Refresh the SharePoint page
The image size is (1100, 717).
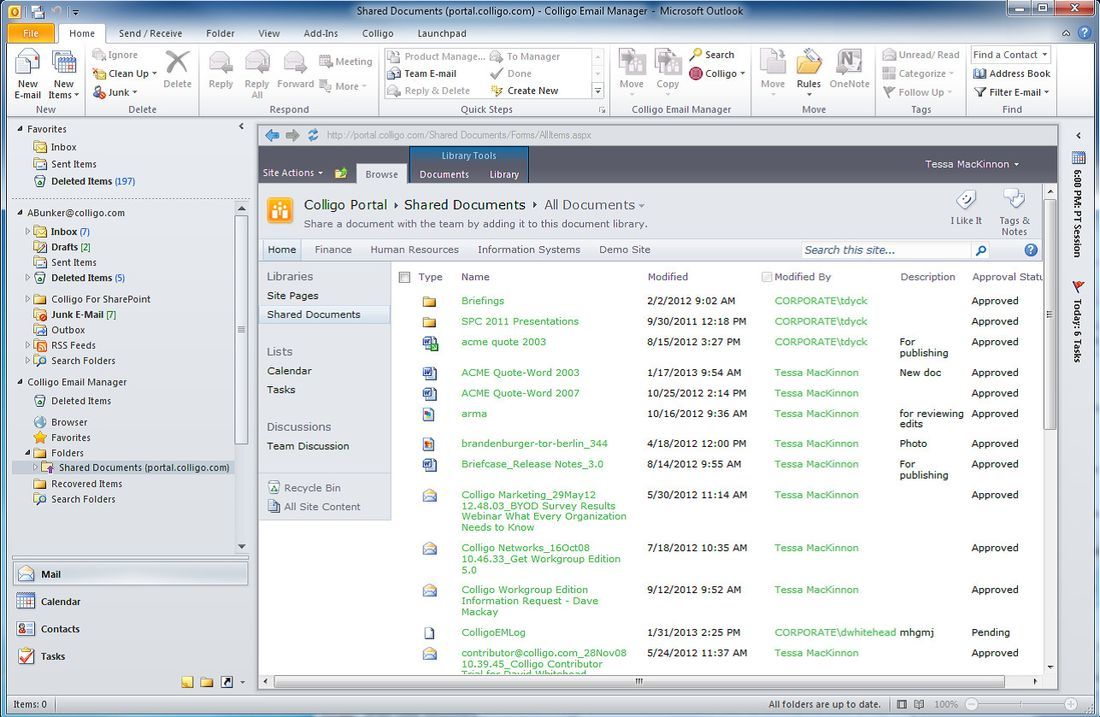pos(313,135)
